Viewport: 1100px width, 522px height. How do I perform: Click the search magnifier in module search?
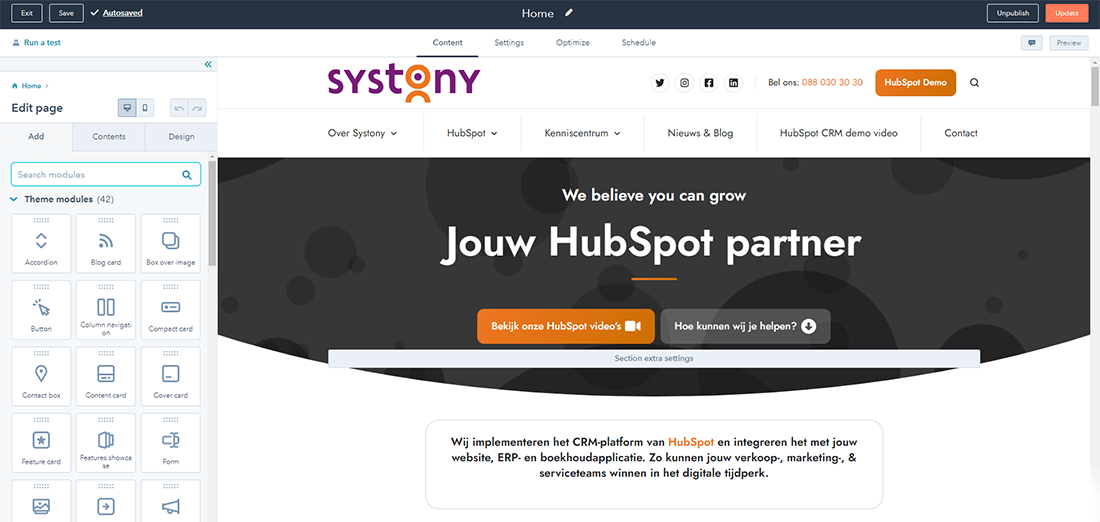click(x=187, y=175)
